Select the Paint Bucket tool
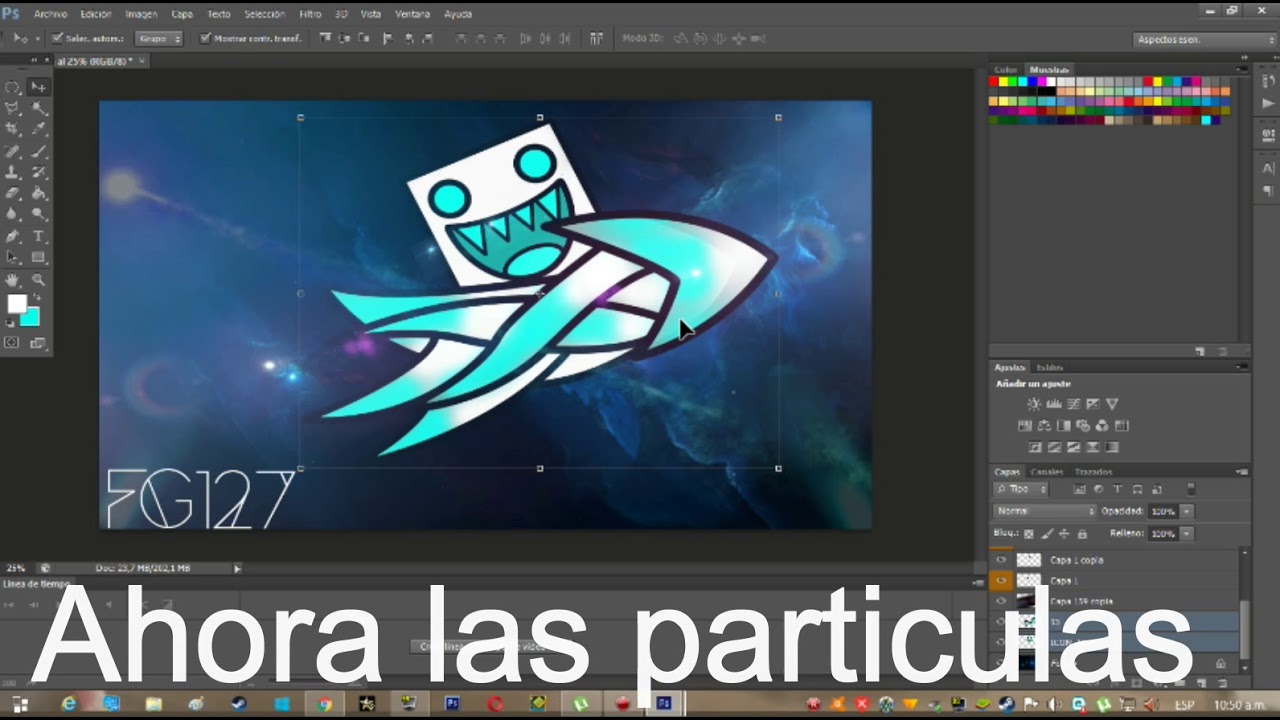Viewport: 1280px width, 720px height. coord(39,194)
